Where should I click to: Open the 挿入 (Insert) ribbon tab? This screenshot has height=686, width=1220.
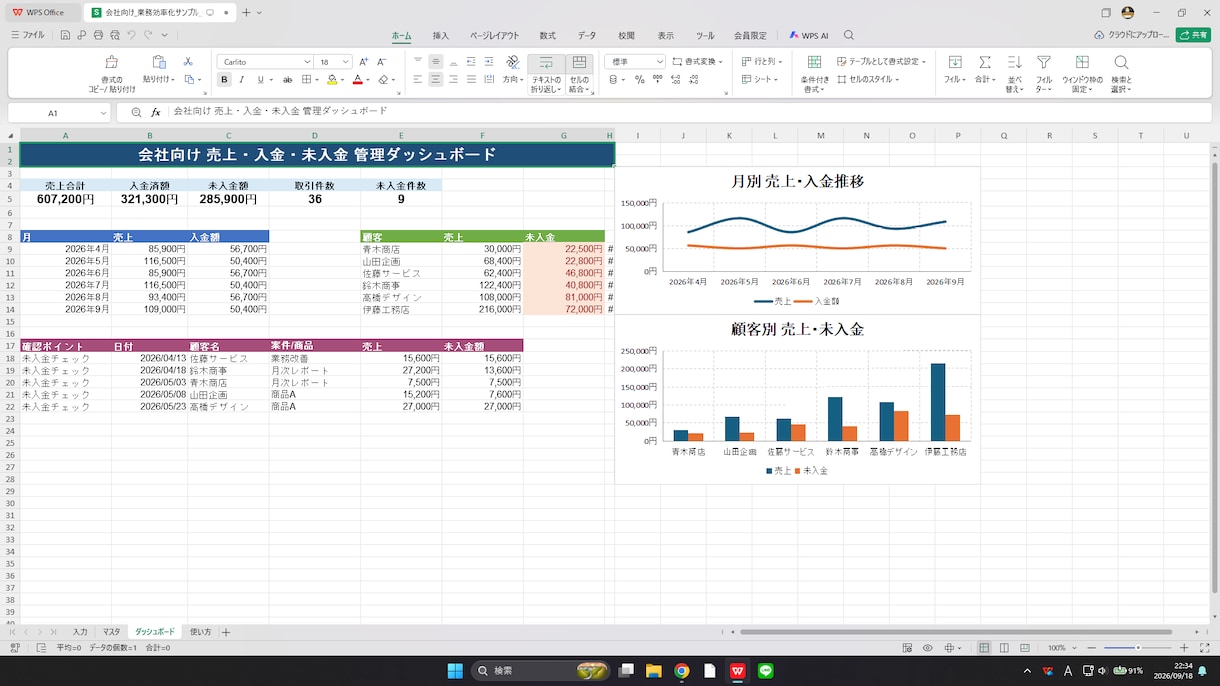(441, 35)
